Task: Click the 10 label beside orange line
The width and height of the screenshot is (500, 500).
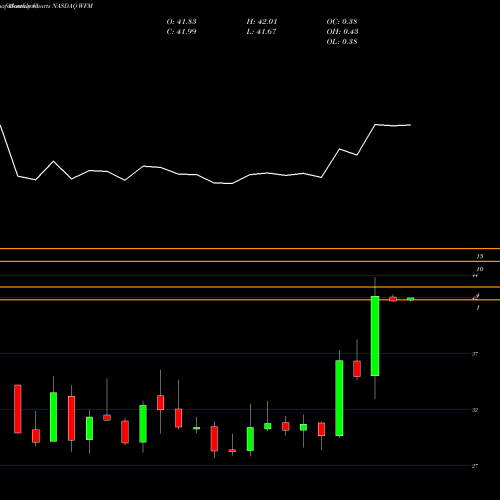Action: [480, 269]
